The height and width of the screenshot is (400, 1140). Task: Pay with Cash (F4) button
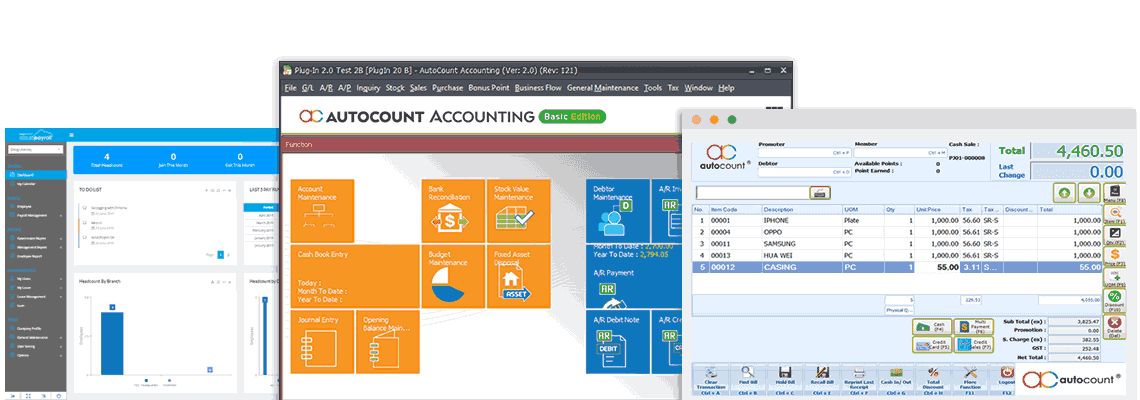pos(932,327)
